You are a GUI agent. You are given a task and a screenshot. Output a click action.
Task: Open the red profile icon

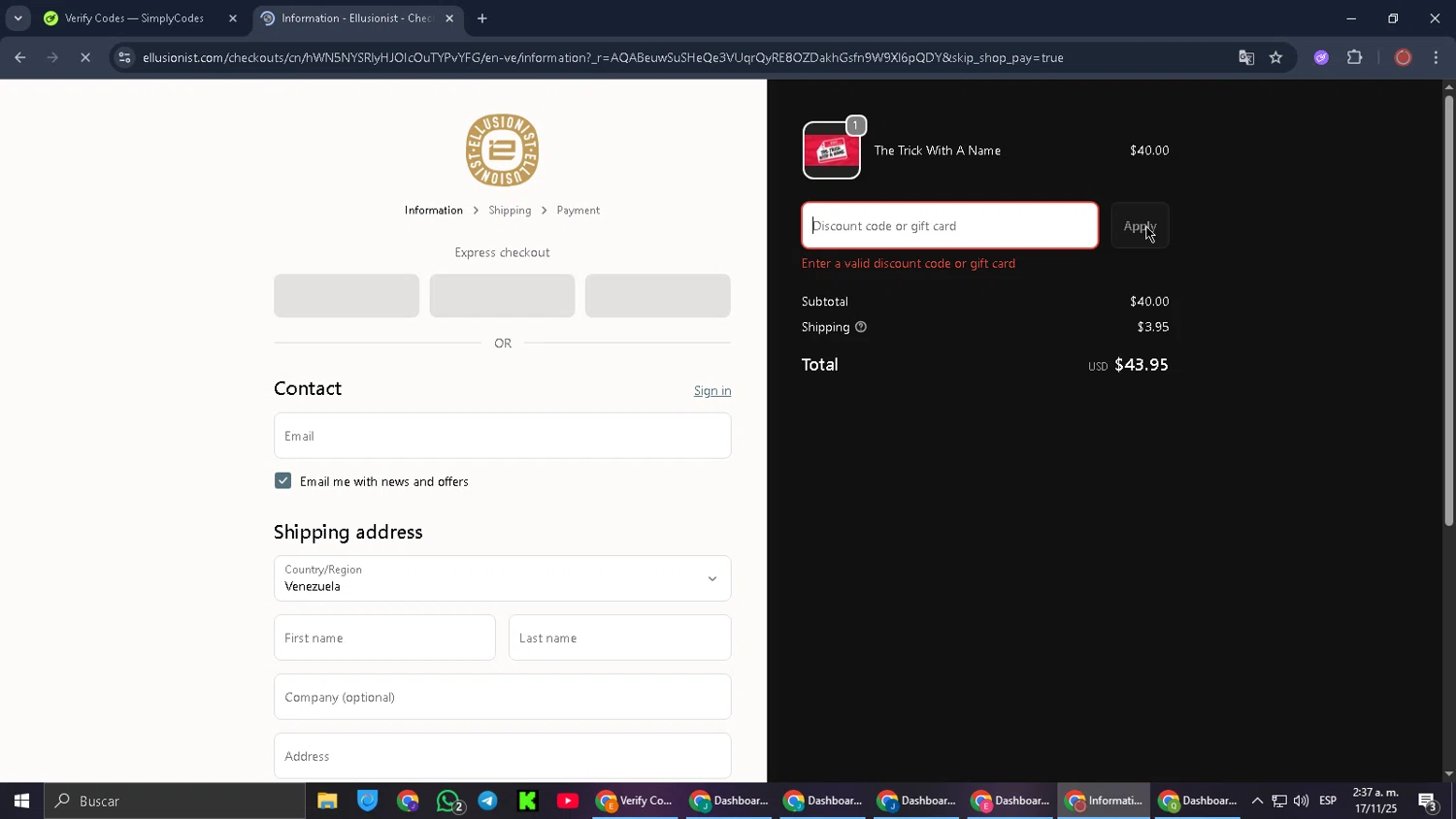(x=1403, y=58)
